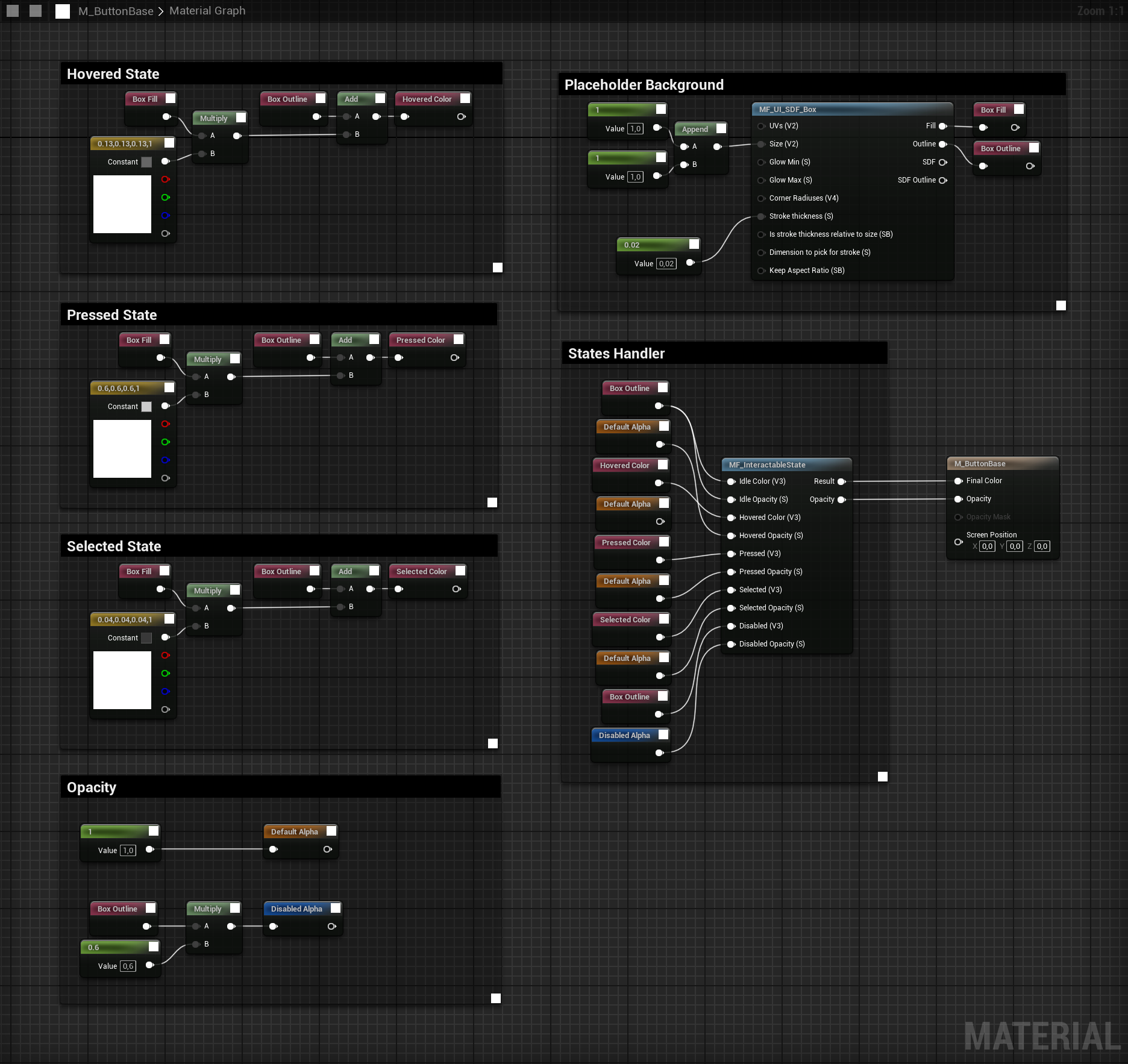Toggle the preview square on the Disabled Alpha node in Opacity
Image resolution: width=1128 pixels, height=1064 pixels.
336,908
